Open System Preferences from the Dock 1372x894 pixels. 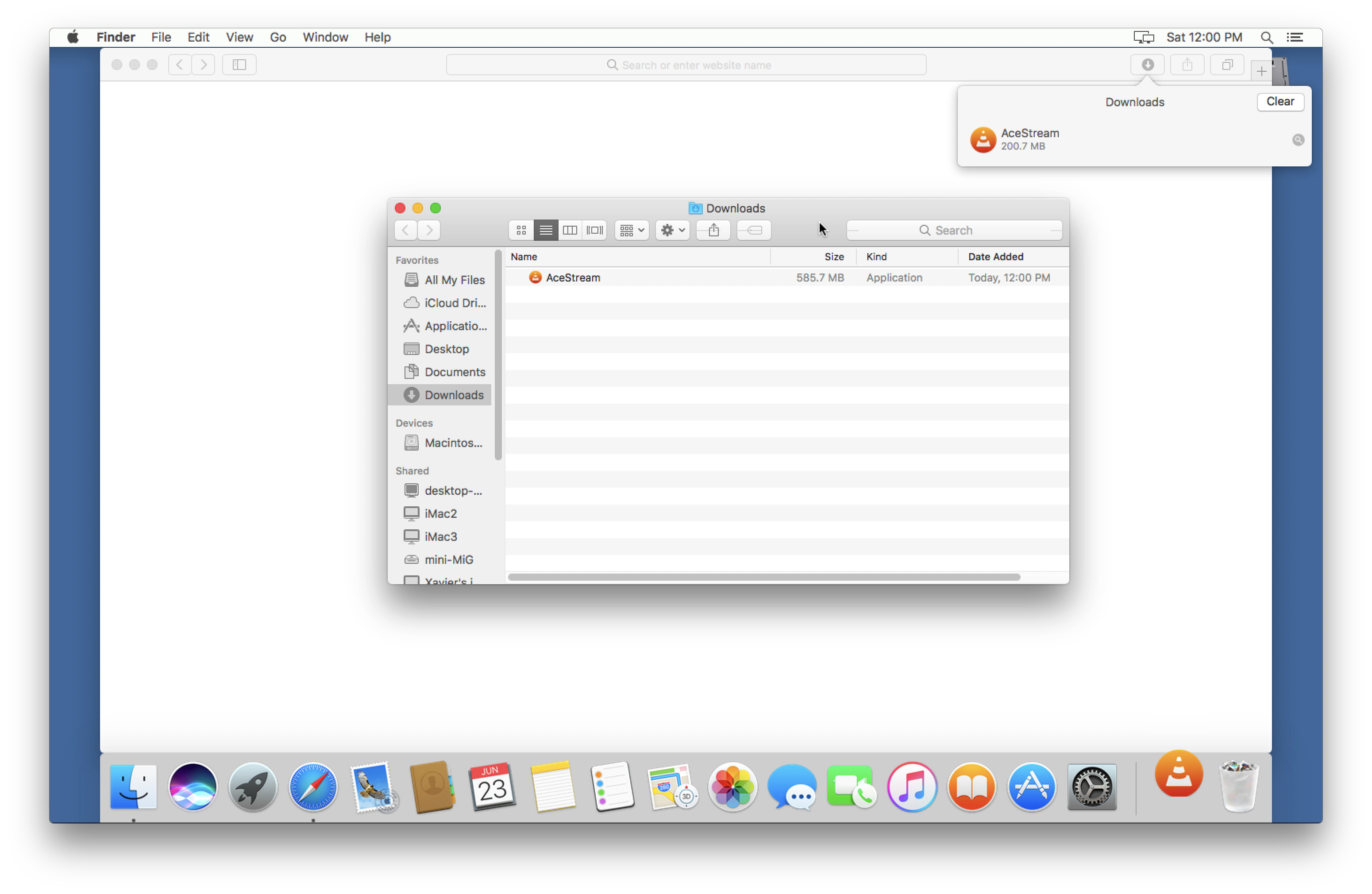1091,786
